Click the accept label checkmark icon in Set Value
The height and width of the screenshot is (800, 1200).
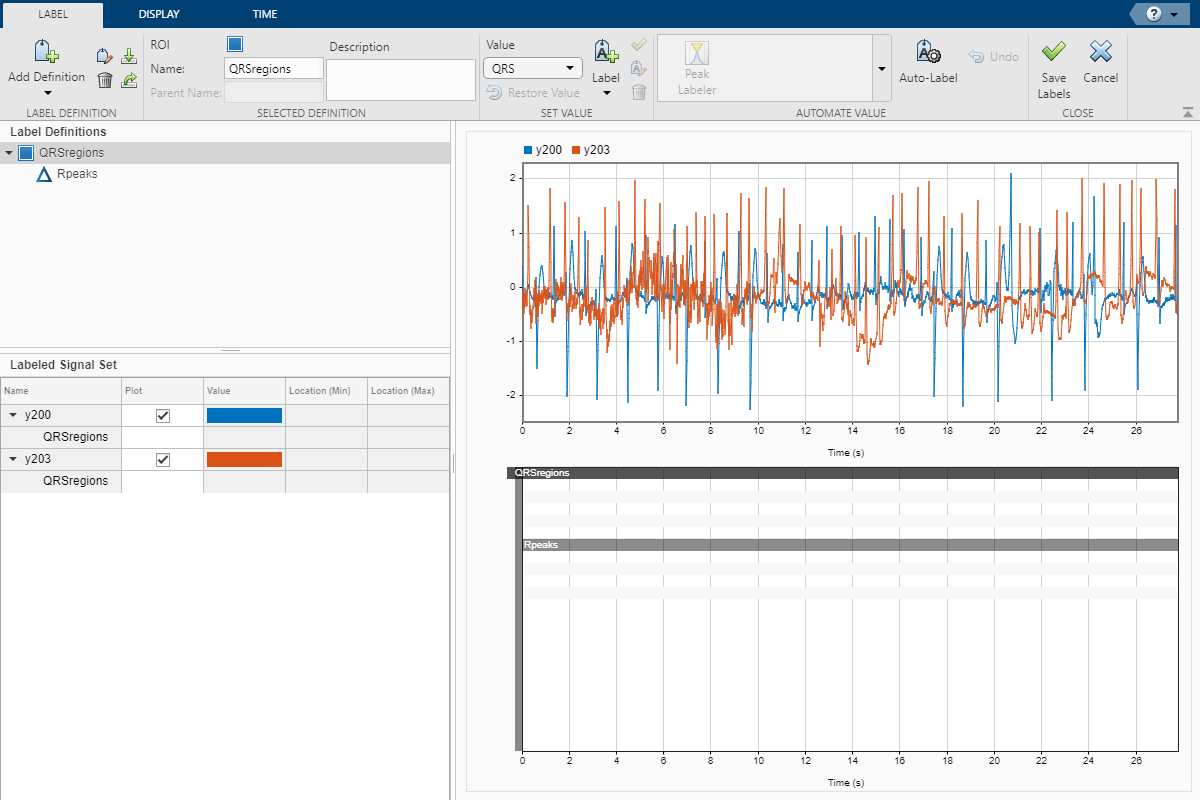(x=639, y=45)
